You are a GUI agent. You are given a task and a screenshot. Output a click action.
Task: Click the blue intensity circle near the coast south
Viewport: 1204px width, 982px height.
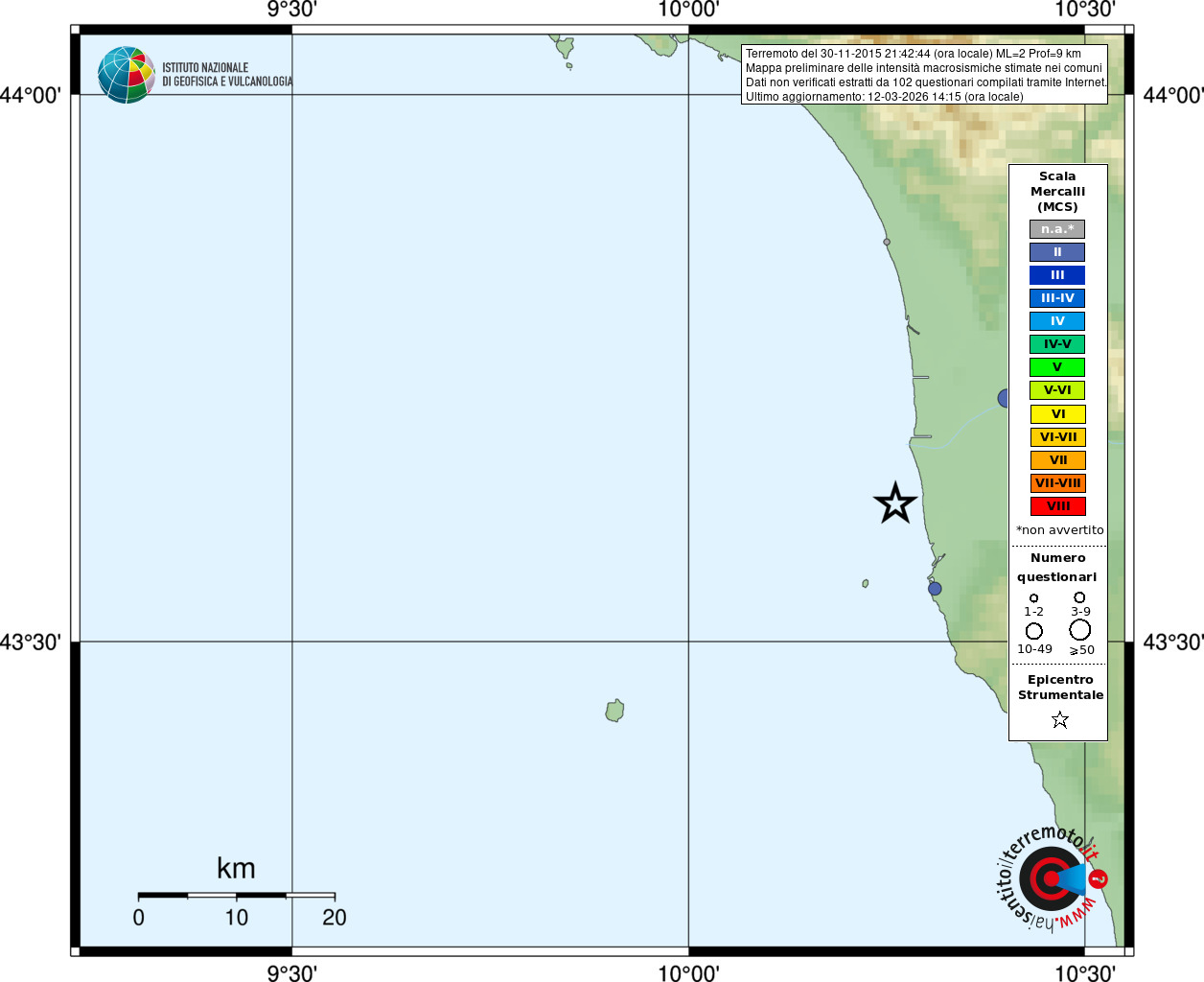(x=935, y=589)
